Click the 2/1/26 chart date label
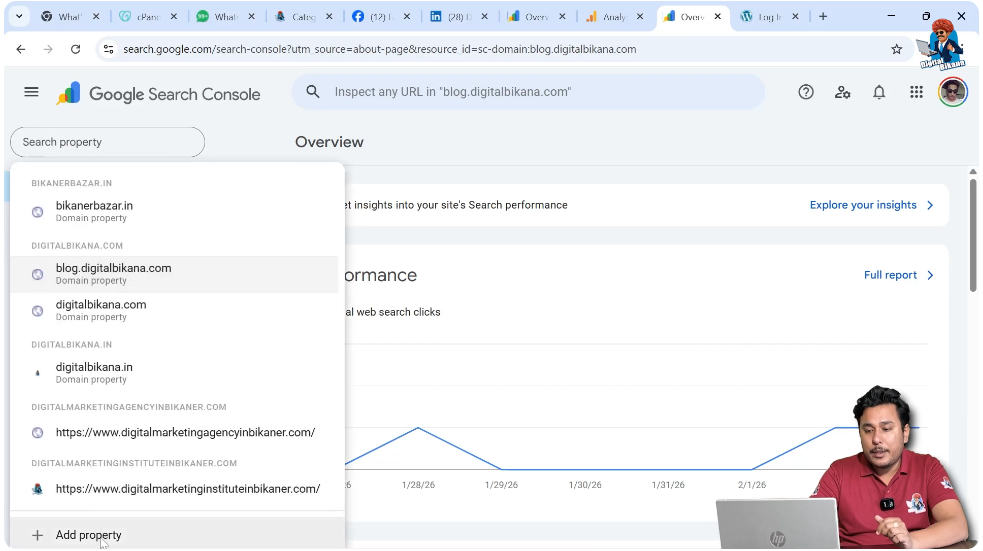Image resolution: width=983 pixels, height=551 pixels. tap(752, 485)
